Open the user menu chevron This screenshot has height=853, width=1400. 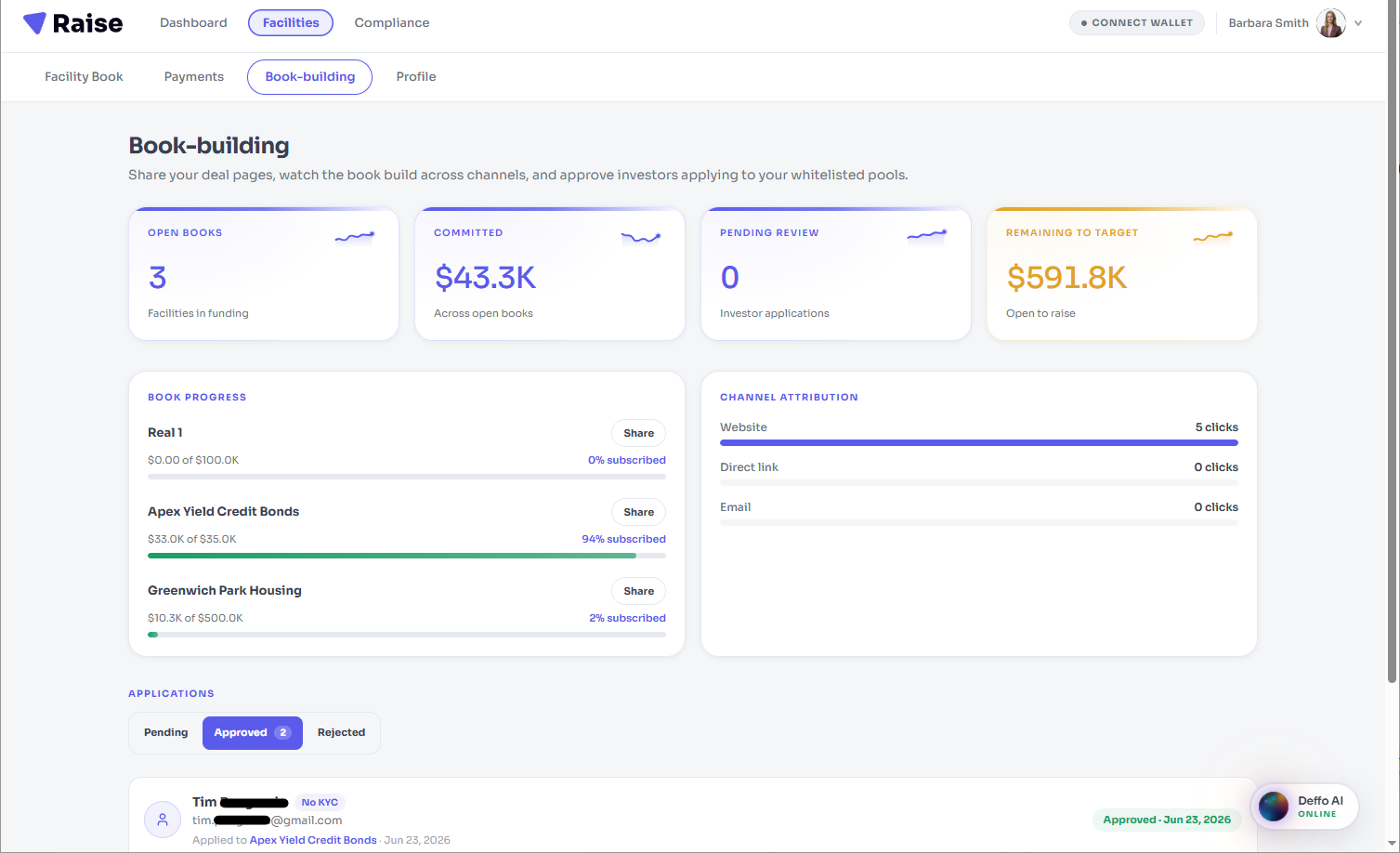[1358, 23]
